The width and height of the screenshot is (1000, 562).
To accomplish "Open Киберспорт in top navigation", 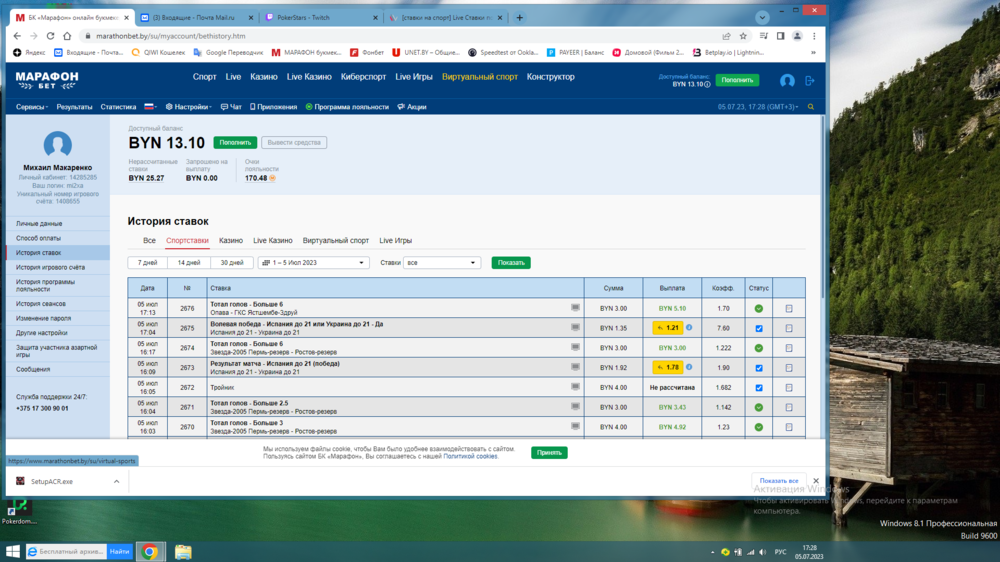I will [x=363, y=77].
